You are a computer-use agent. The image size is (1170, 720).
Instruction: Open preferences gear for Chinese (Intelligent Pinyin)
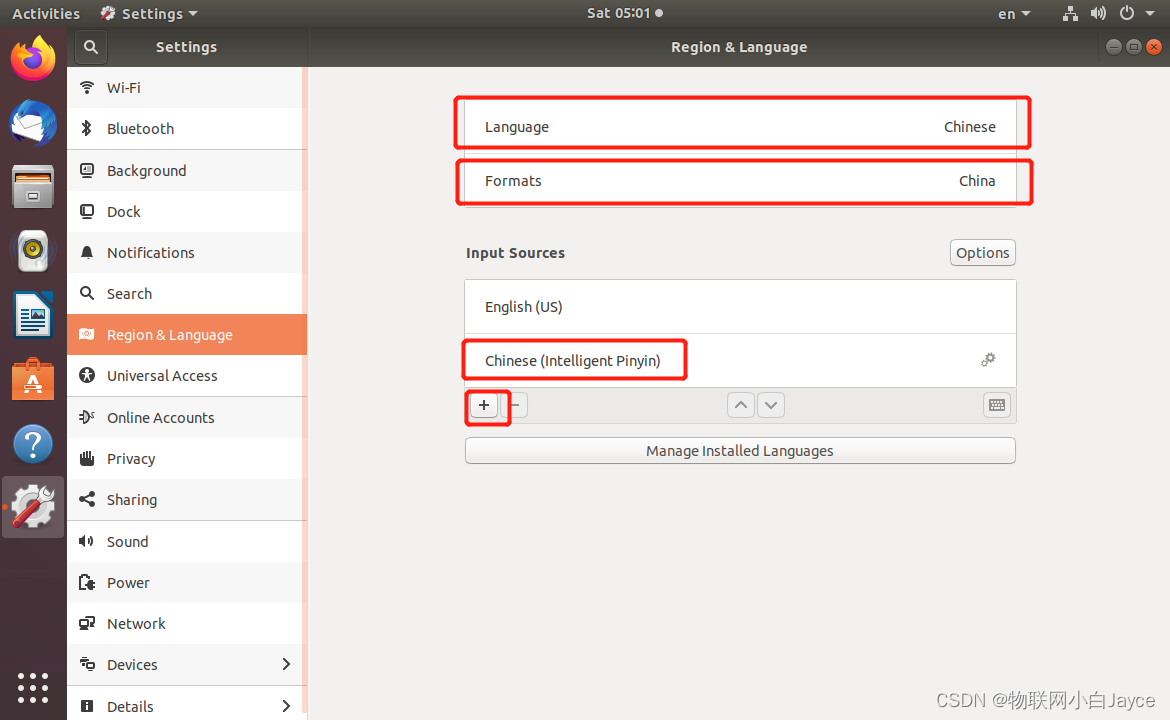988,359
